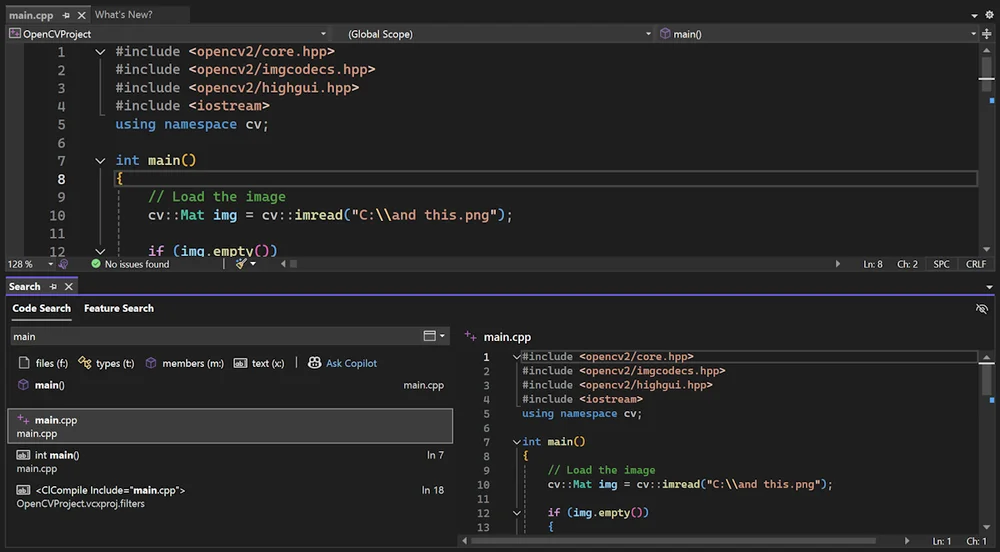
Task: Open the editor settings gear icon
Action: tap(989, 15)
